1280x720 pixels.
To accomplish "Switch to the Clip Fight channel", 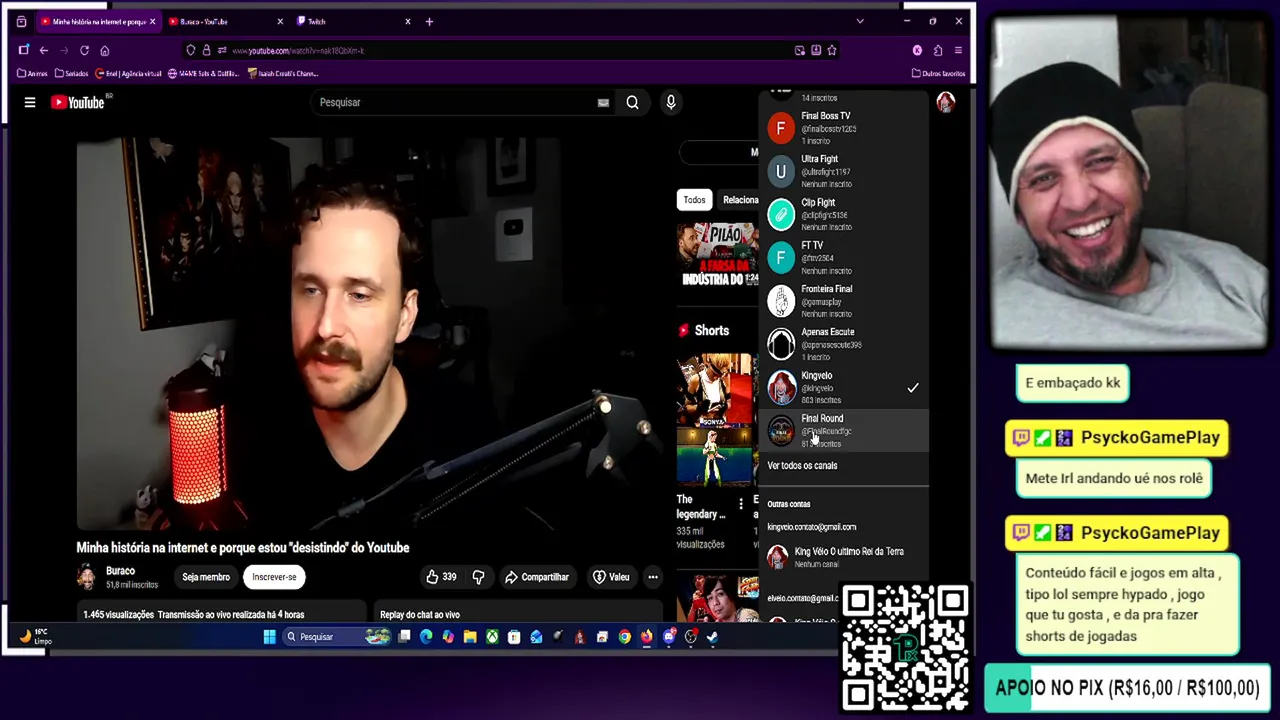I will pos(843,214).
